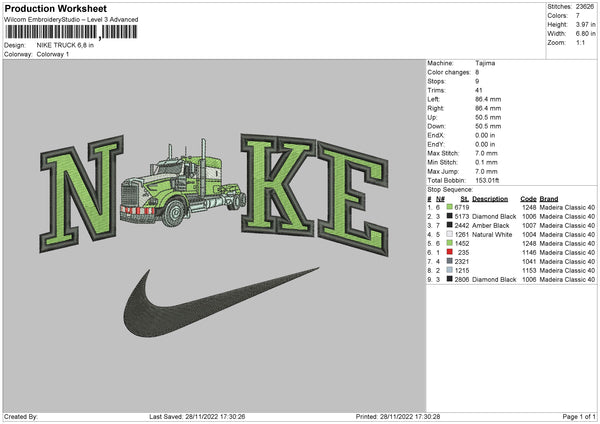Select stitch count 6719 in the first stop row
The width and height of the screenshot is (600, 424).
point(462,207)
